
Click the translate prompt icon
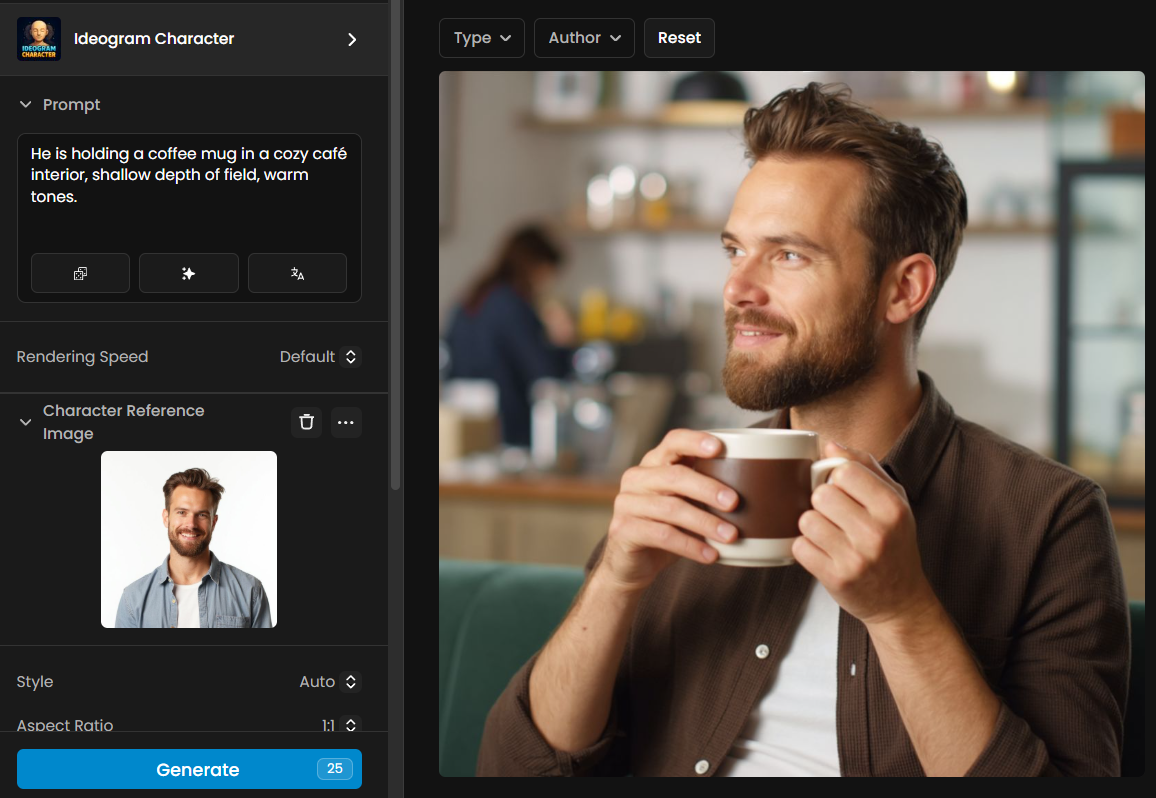(x=297, y=274)
